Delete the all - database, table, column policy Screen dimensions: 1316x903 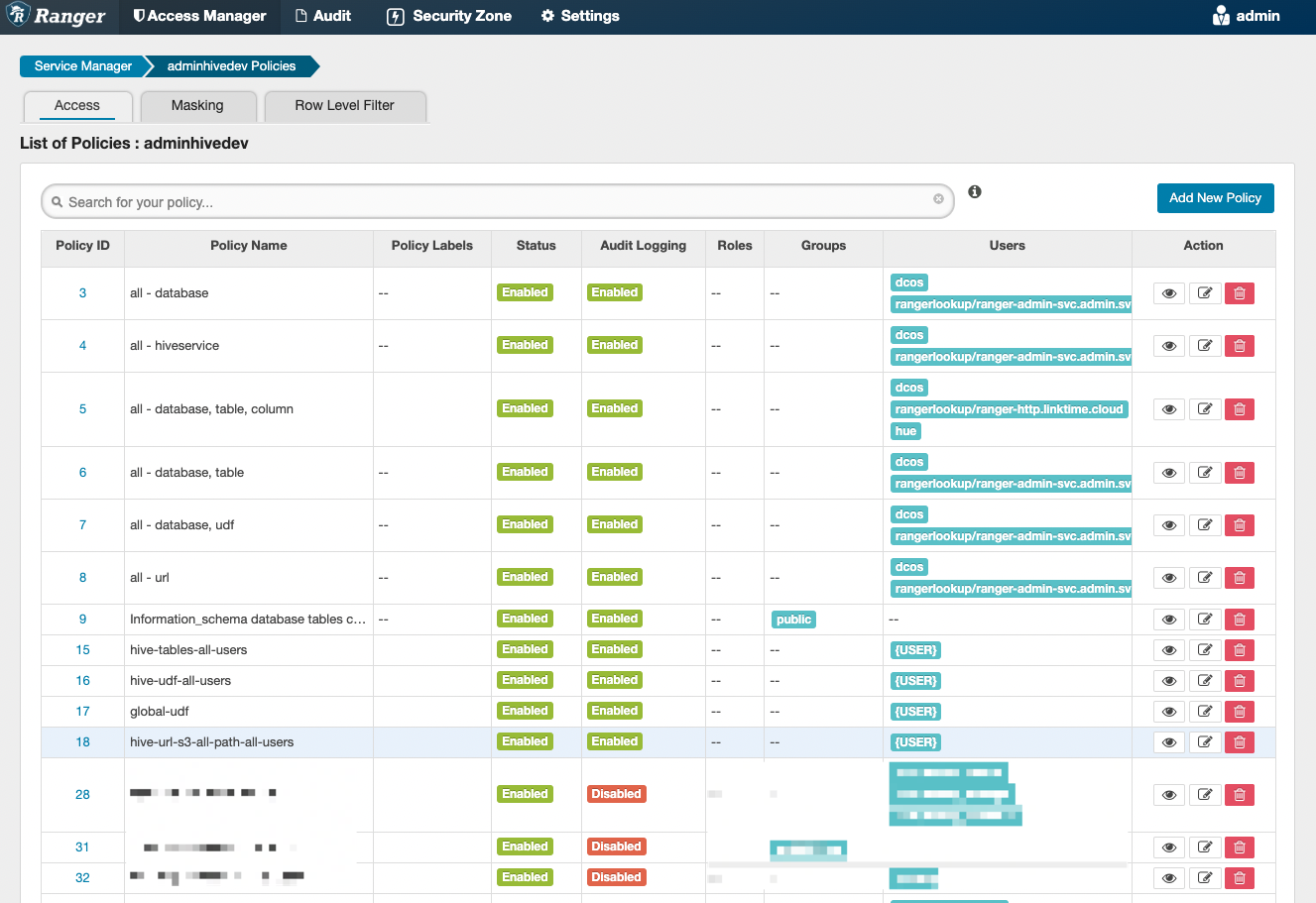pos(1240,409)
